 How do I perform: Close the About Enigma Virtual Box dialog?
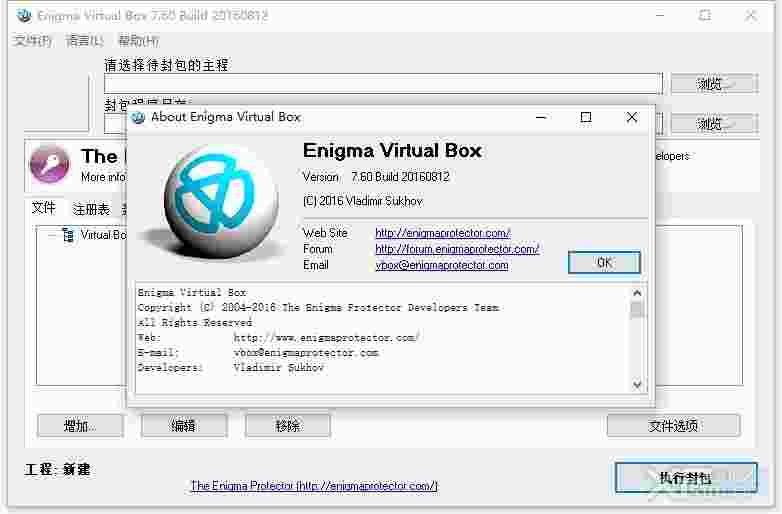[x=631, y=117]
